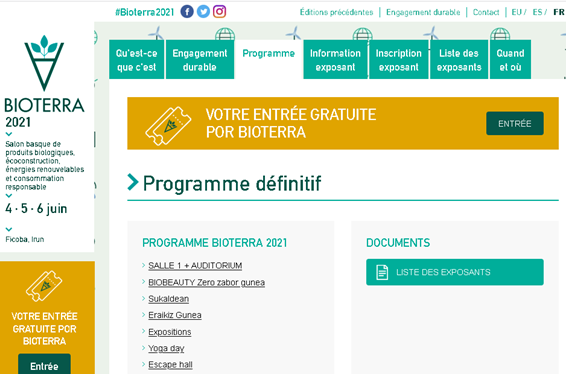Open the Qu'est-ce que c'est tab
566x374 pixels.
[x=136, y=60]
